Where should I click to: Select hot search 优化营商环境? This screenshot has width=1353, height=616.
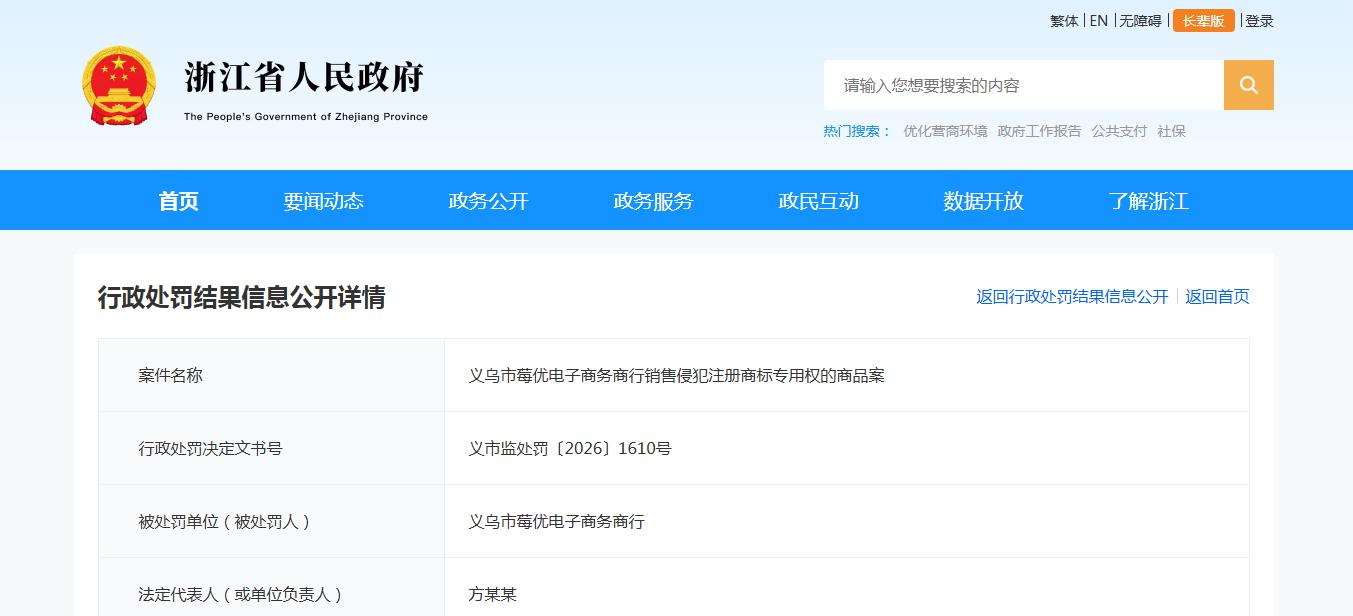[945, 131]
